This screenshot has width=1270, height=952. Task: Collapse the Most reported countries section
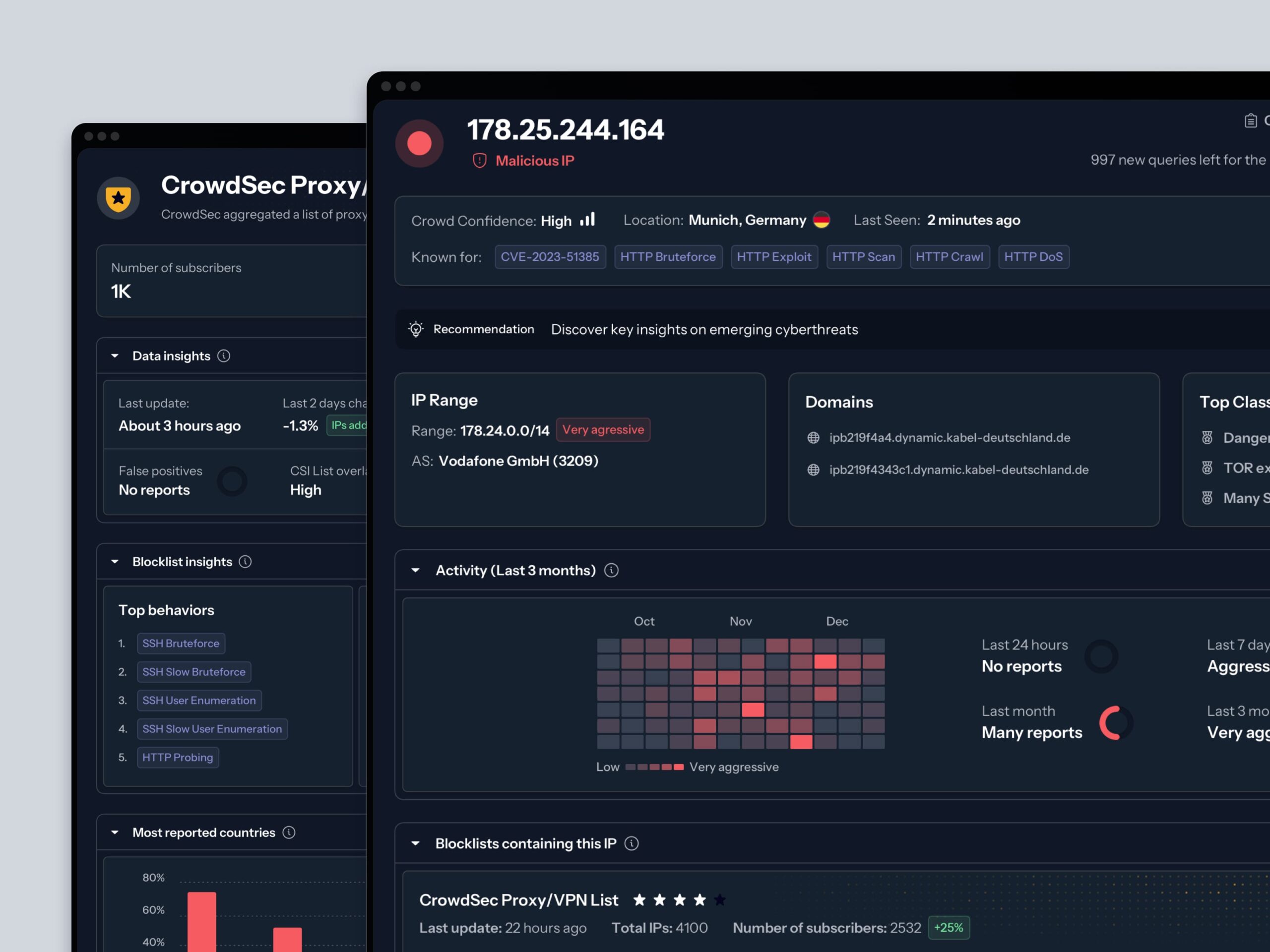pyautogui.click(x=115, y=833)
